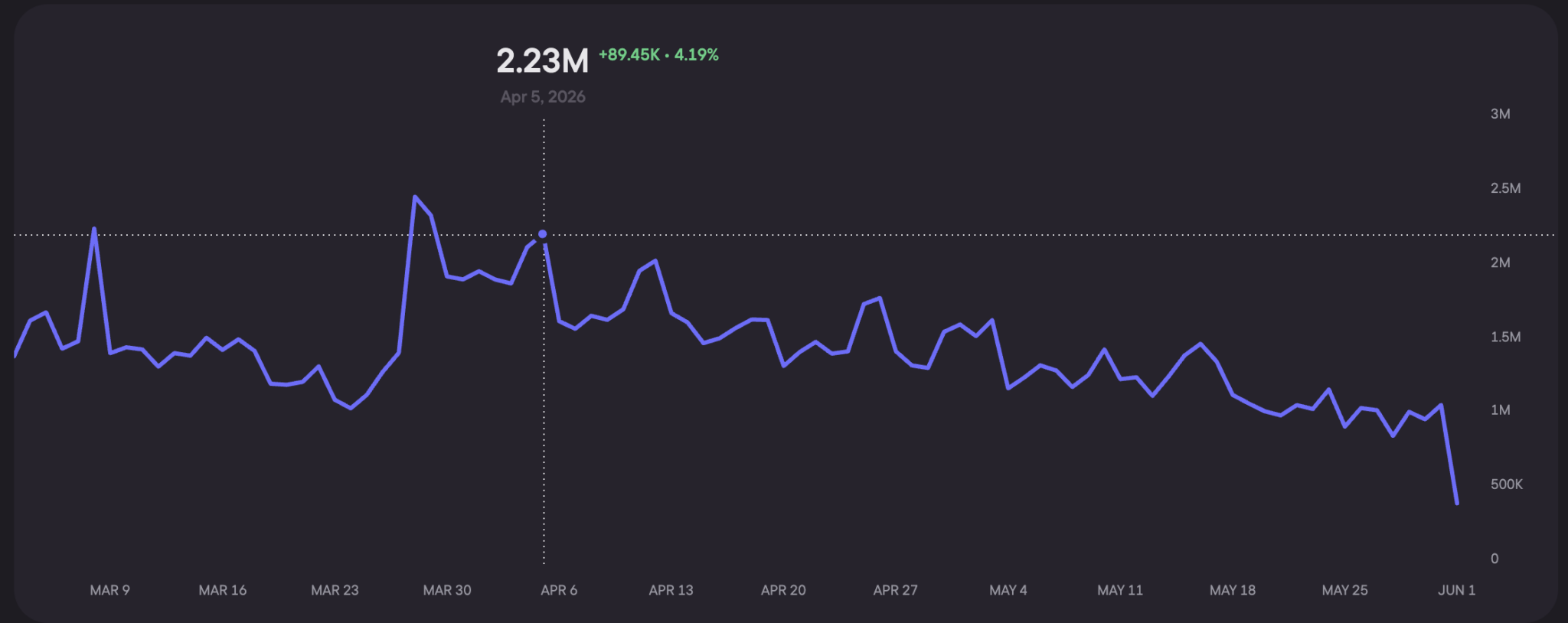Select the APR 27 x-axis label

[895, 590]
